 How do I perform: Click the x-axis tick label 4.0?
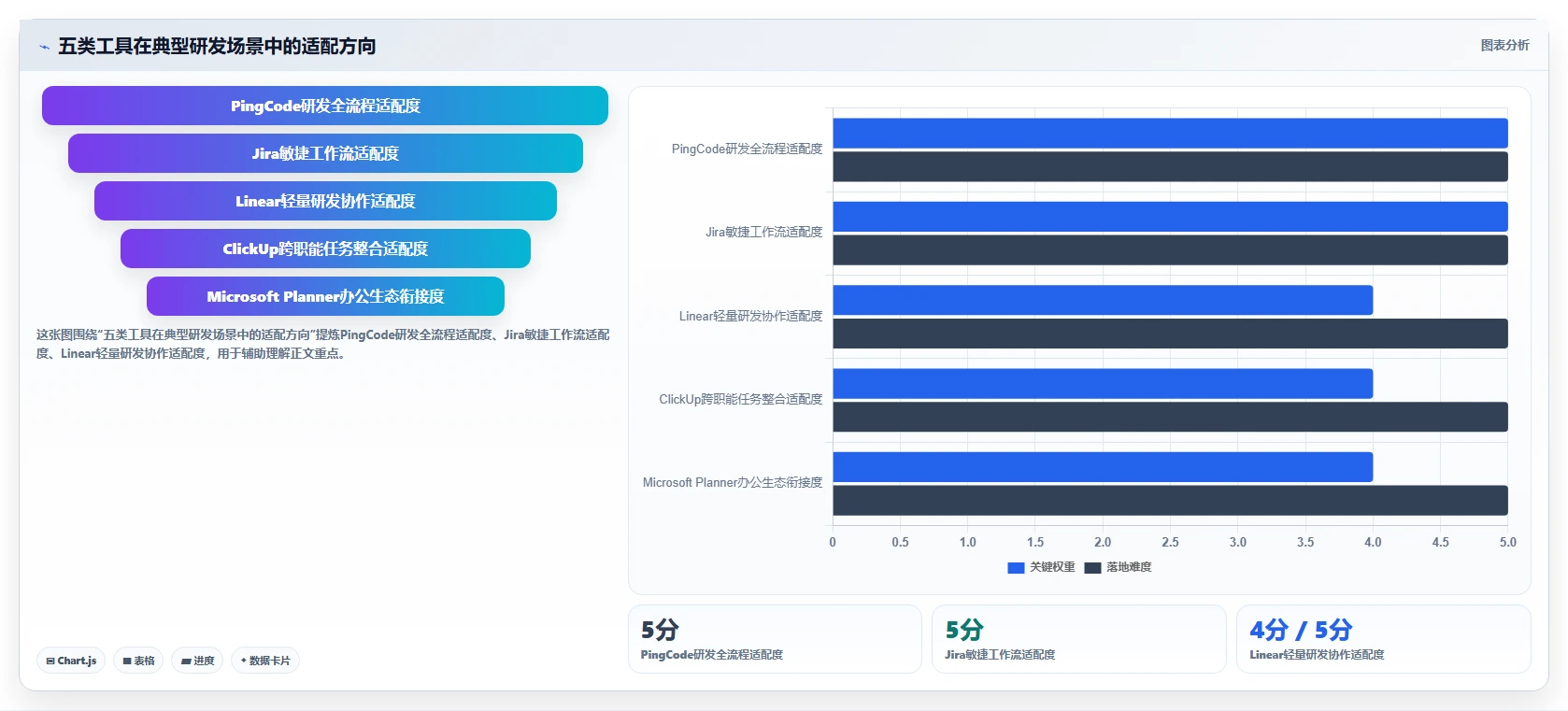[1373, 542]
